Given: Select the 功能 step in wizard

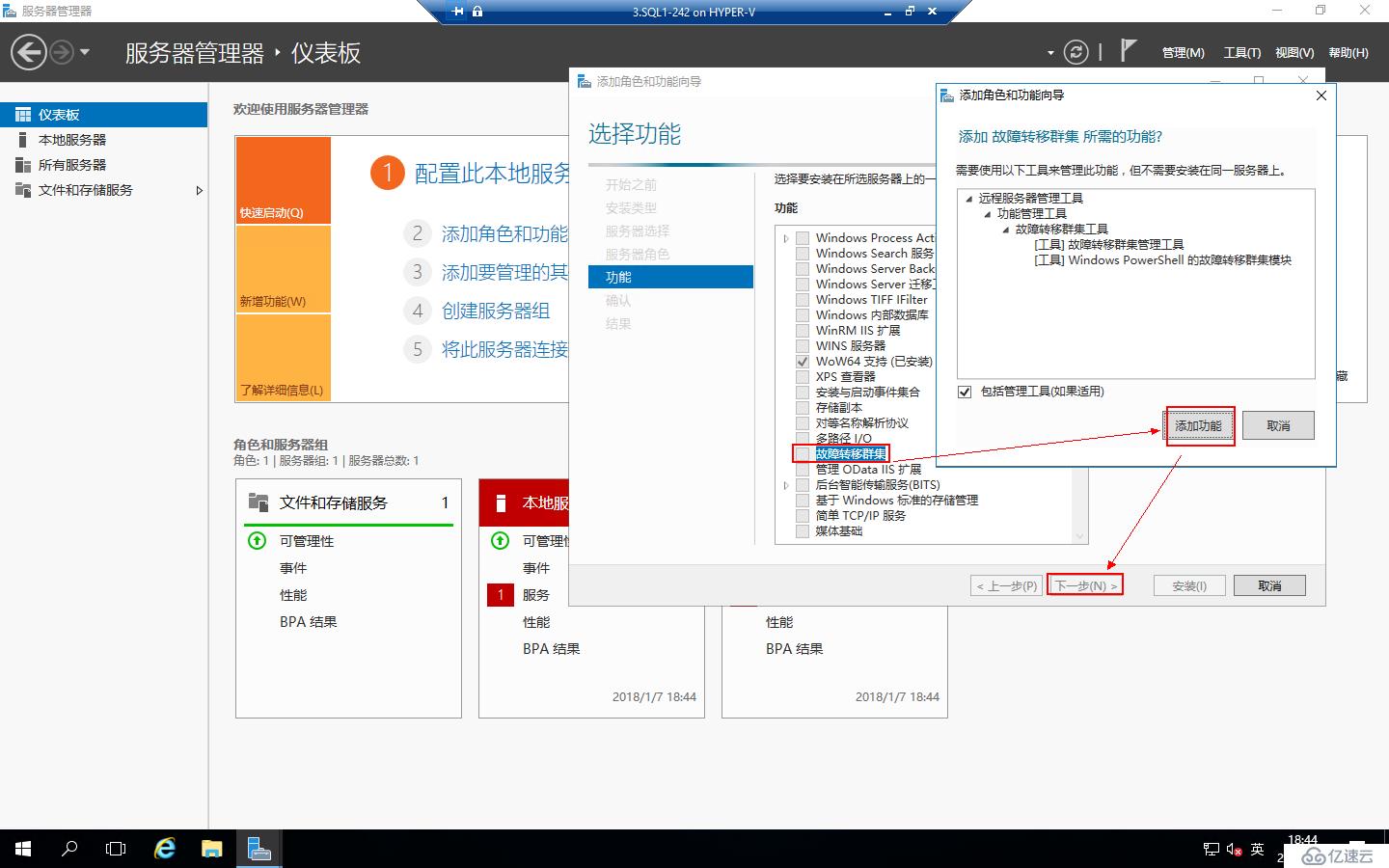Looking at the screenshot, I should 670,277.
